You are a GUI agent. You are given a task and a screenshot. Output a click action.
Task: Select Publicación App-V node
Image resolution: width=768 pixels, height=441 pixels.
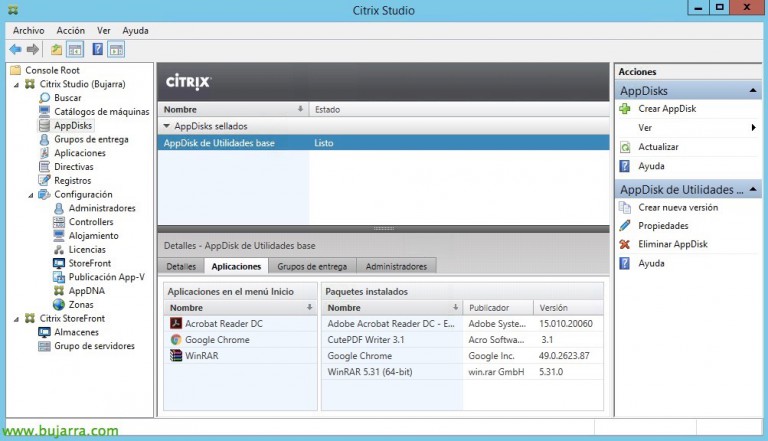point(106,277)
